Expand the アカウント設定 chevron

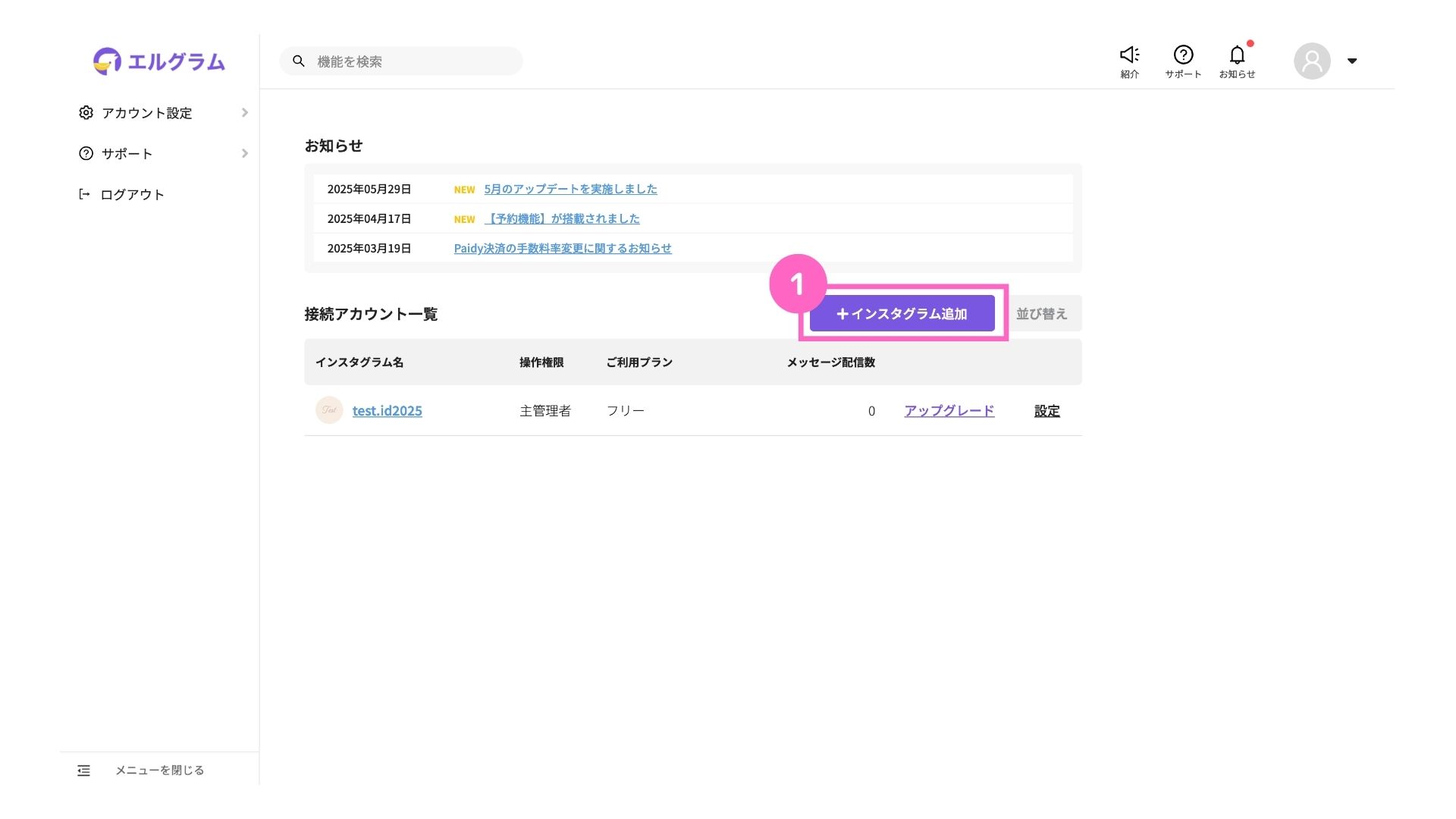point(245,113)
